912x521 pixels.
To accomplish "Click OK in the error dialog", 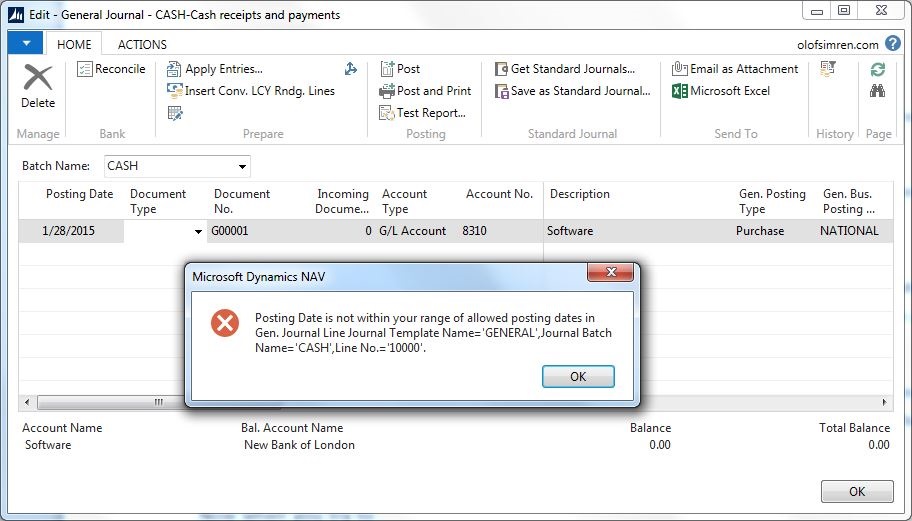I will point(578,376).
